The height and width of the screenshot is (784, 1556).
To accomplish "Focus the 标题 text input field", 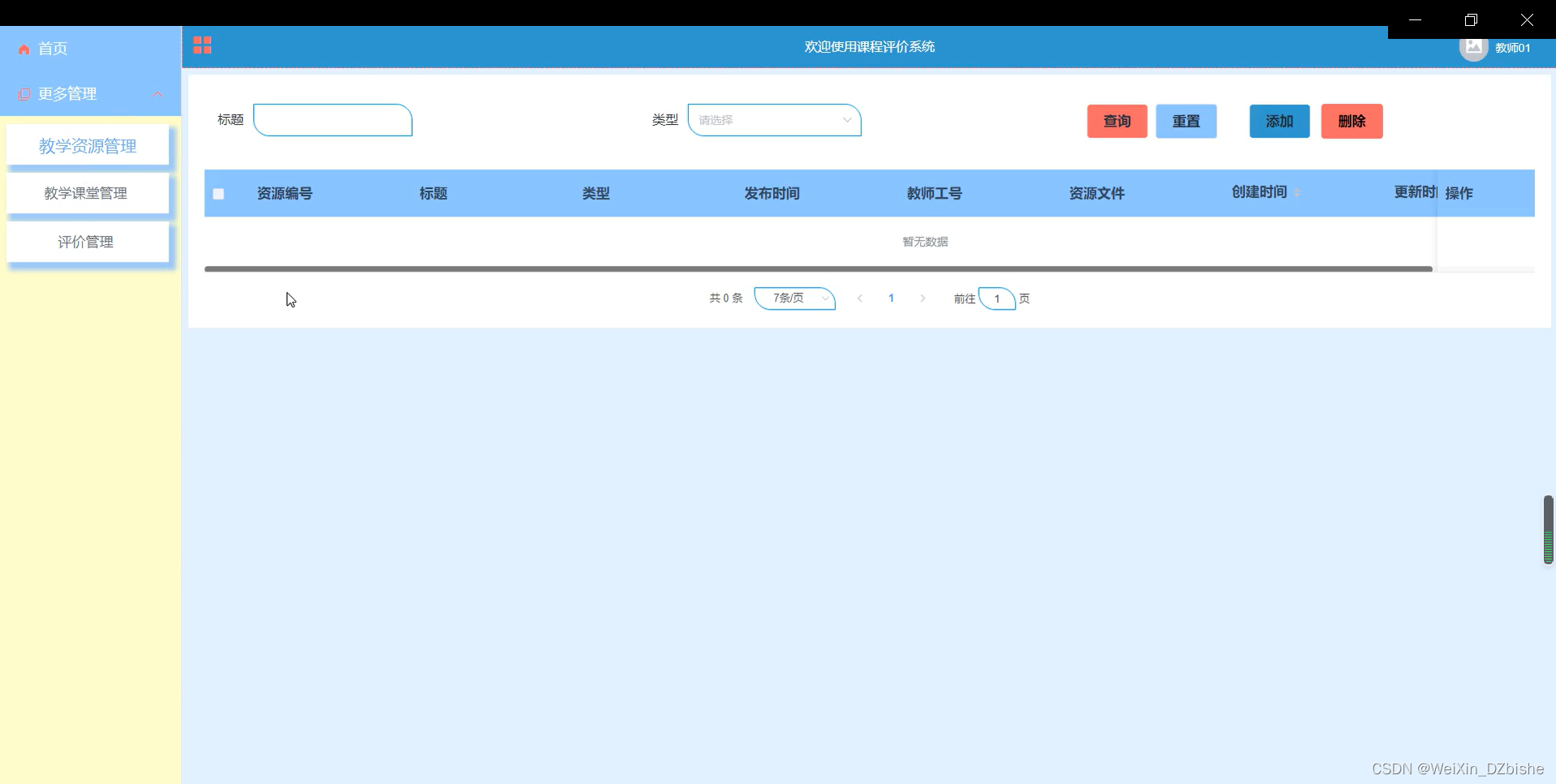I will click(333, 120).
